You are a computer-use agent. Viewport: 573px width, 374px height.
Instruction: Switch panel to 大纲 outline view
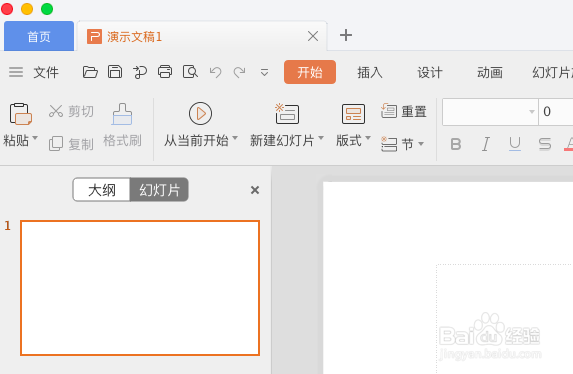click(102, 190)
